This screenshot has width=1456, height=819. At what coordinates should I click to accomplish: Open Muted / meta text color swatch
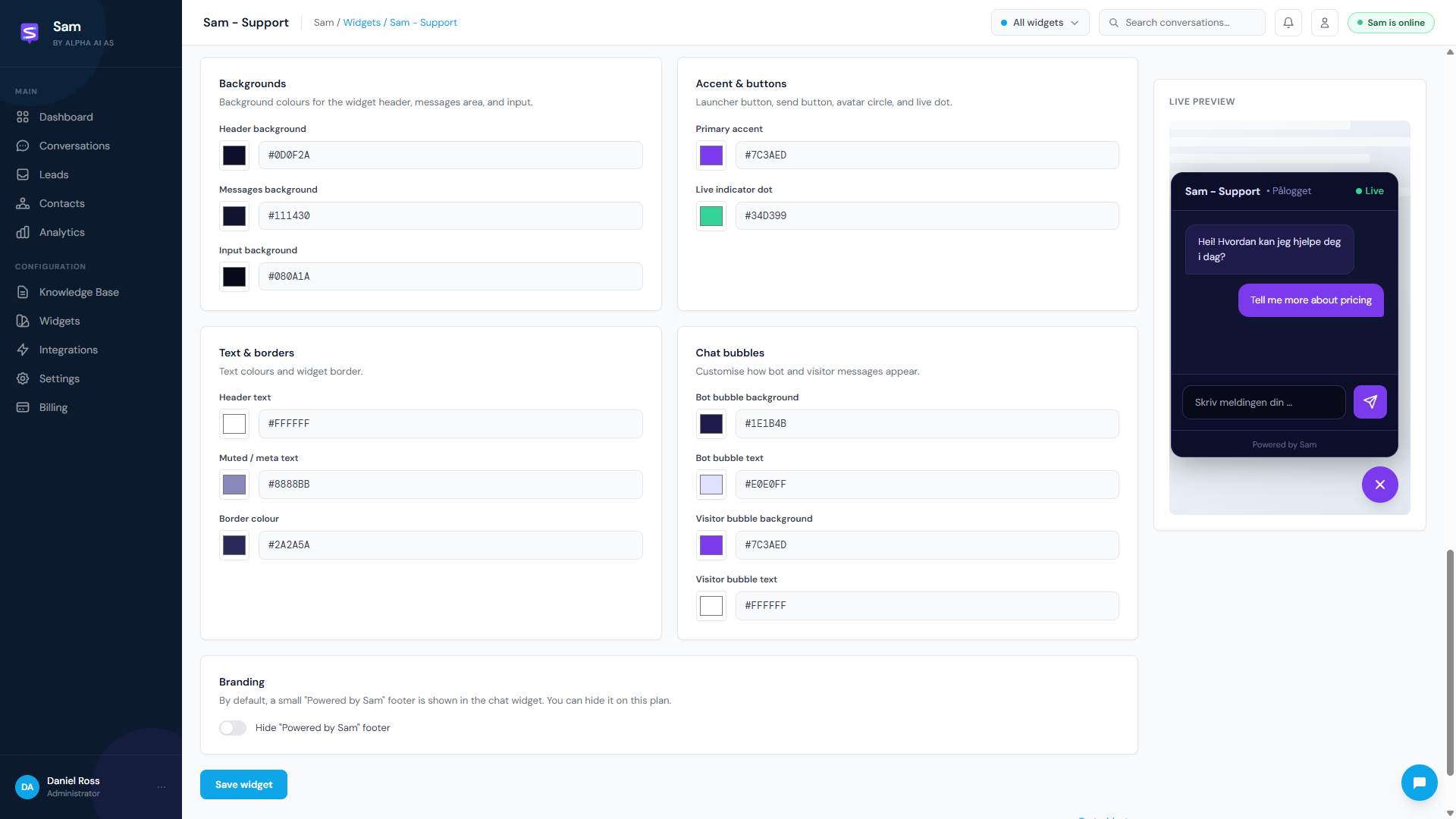coord(234,485)
